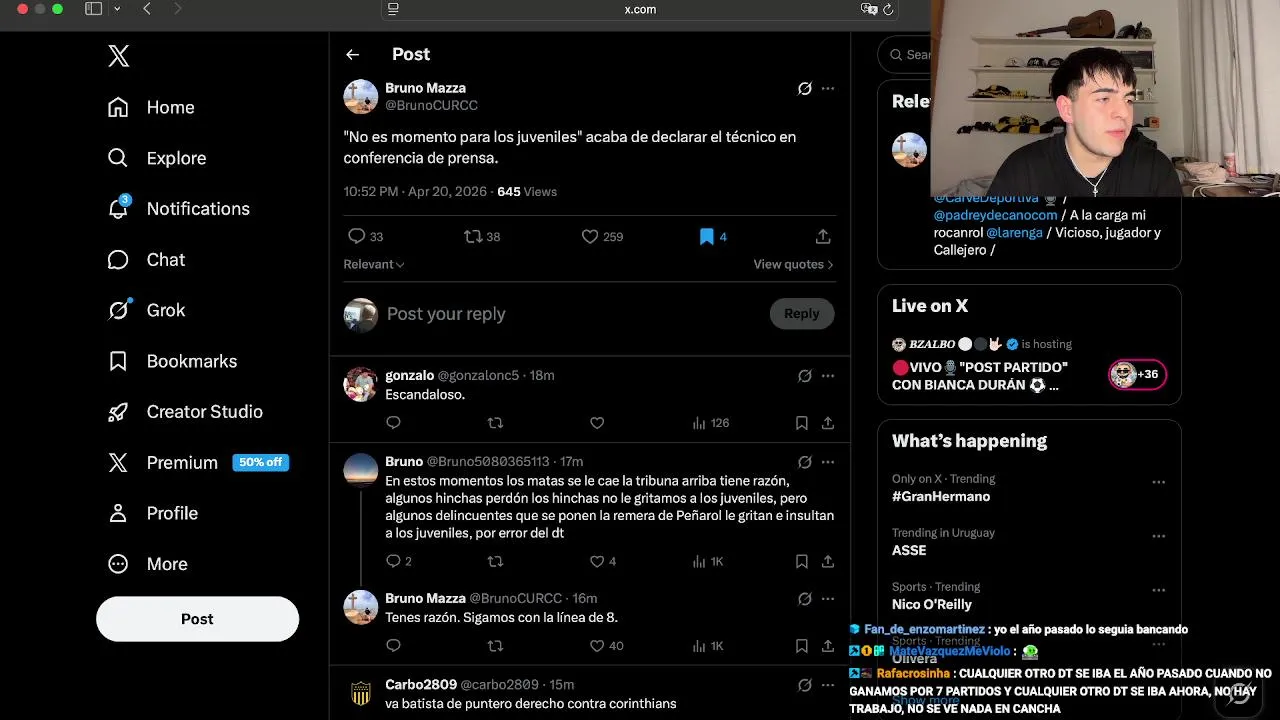The height and width of the screenshot is (720, 1280).
Task: Click the share icon on main post
Action: pyautogui.click(x=823, y=236)
